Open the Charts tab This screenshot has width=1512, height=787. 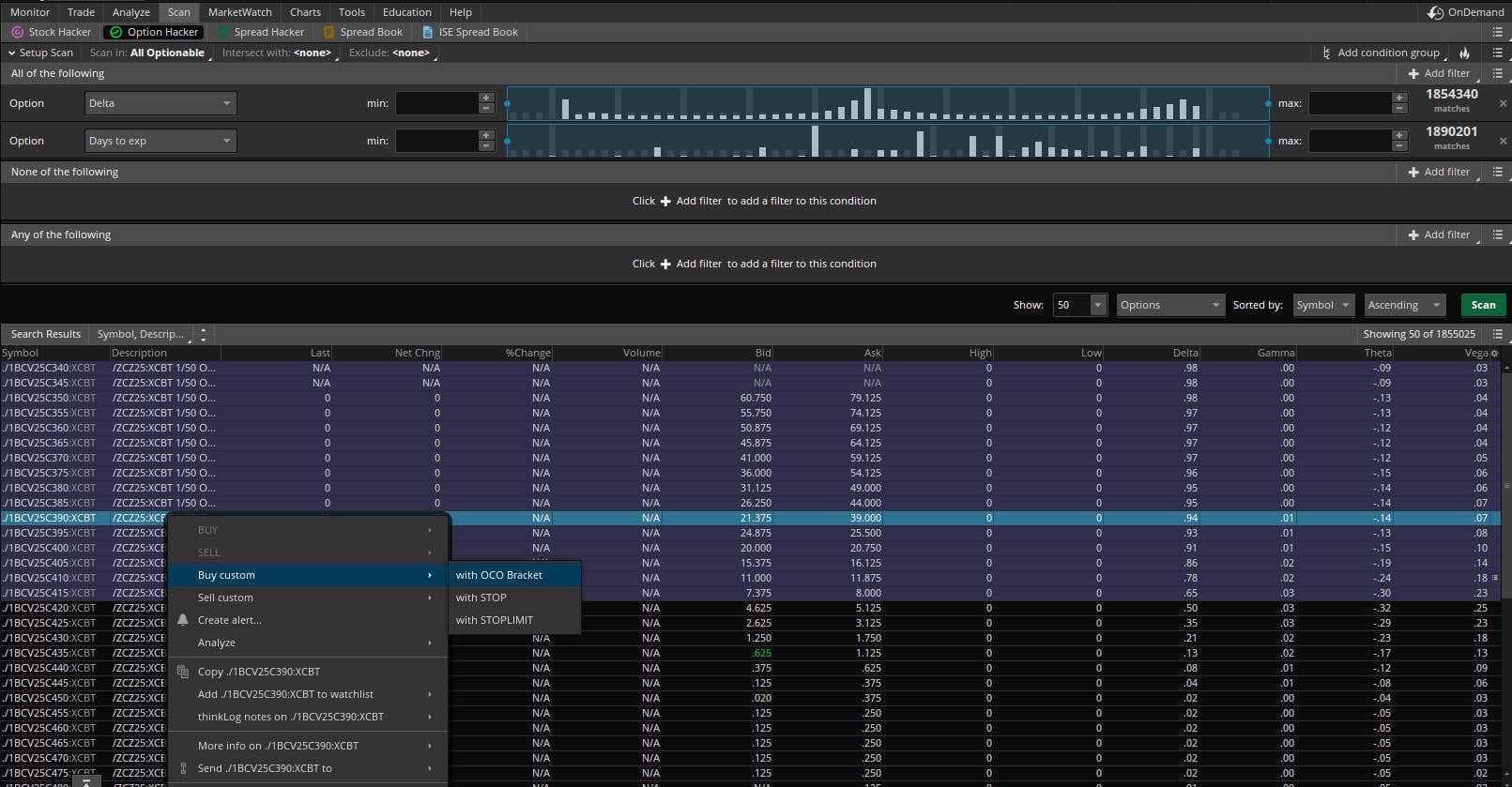pos(305,12)
